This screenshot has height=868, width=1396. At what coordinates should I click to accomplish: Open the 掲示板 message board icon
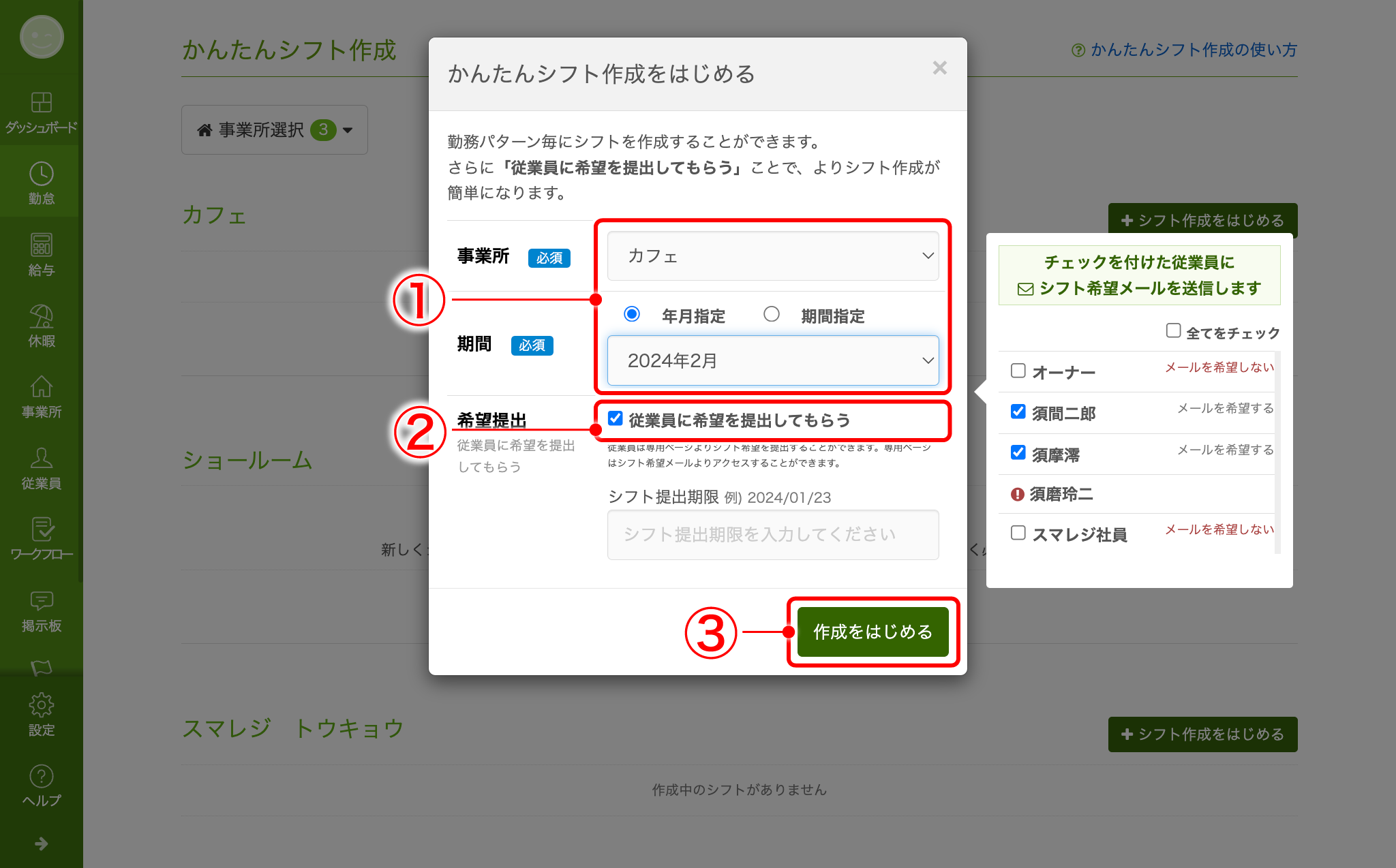[41, 601]
